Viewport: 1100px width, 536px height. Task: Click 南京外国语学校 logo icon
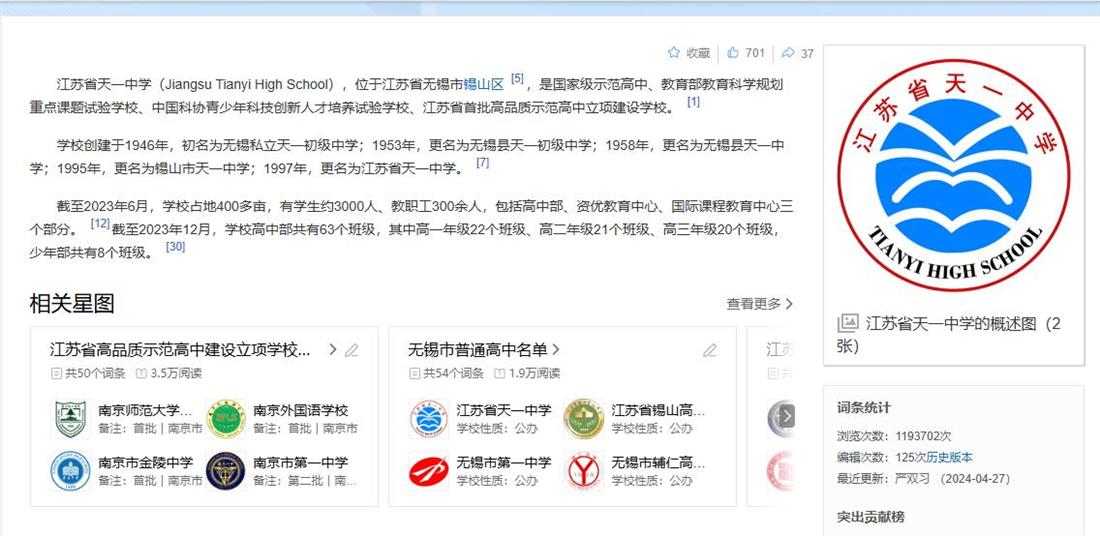tap(226, 419)
